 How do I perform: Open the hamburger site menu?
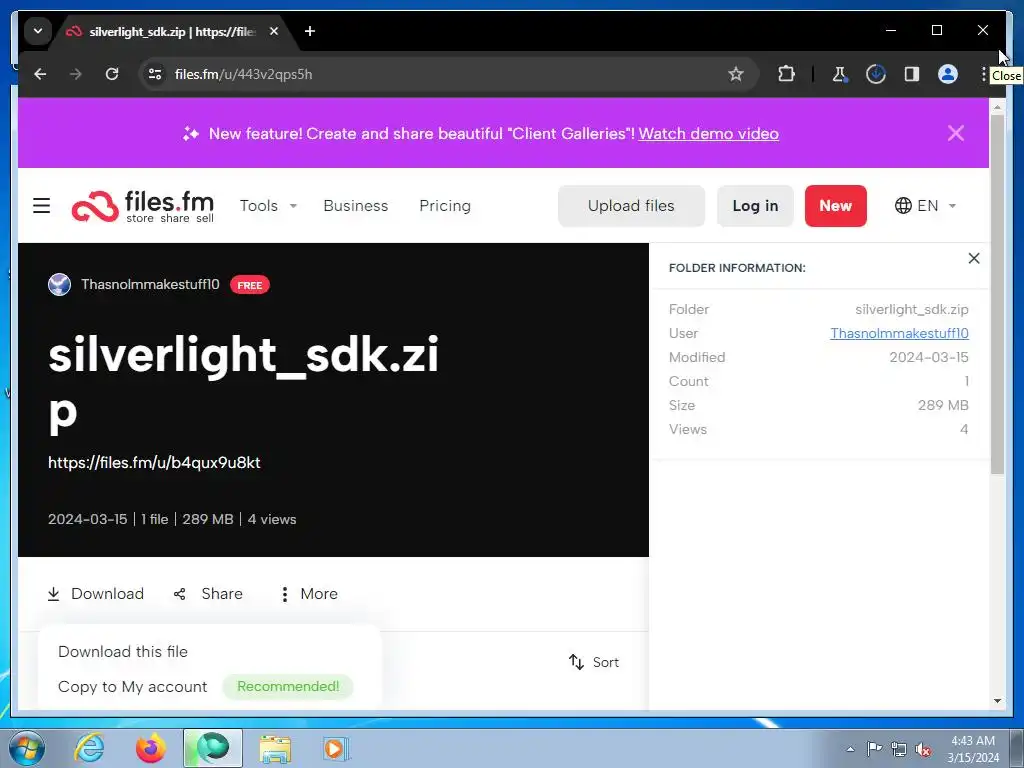click(x=42, y=206)
